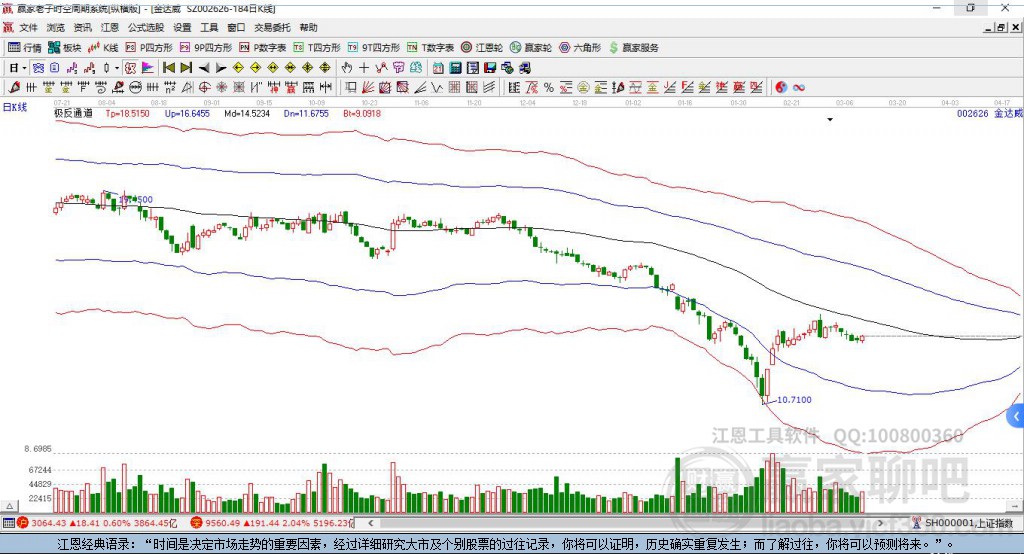The height and width of the screenshot is (554, 1024).
Task: Select the zigzag trend line tool
Action: [x=381, y=68]
